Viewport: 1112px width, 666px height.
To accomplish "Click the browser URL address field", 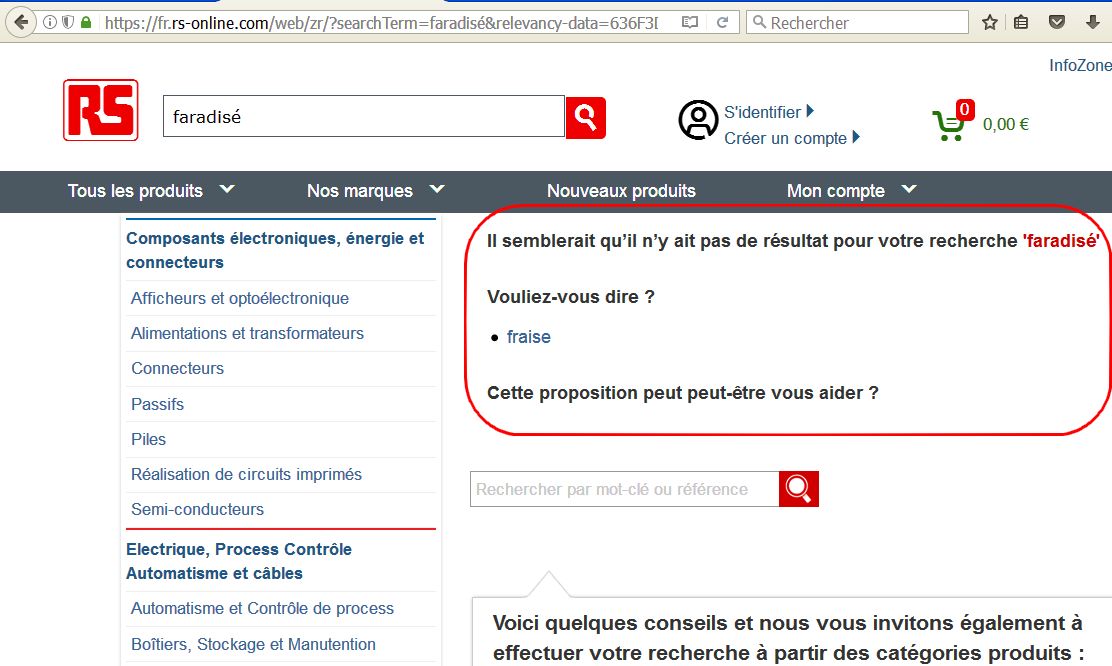I will pyautogui.click(x=382, y=23).
